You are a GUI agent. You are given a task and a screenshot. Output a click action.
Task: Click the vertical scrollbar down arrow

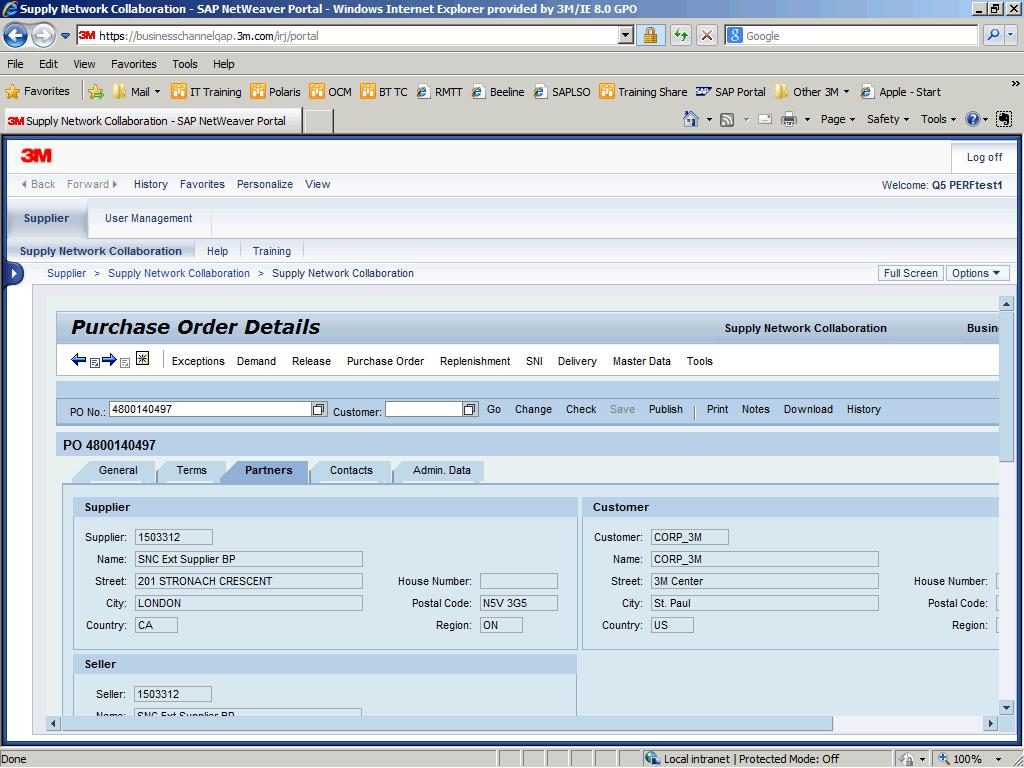(1006, 708)
